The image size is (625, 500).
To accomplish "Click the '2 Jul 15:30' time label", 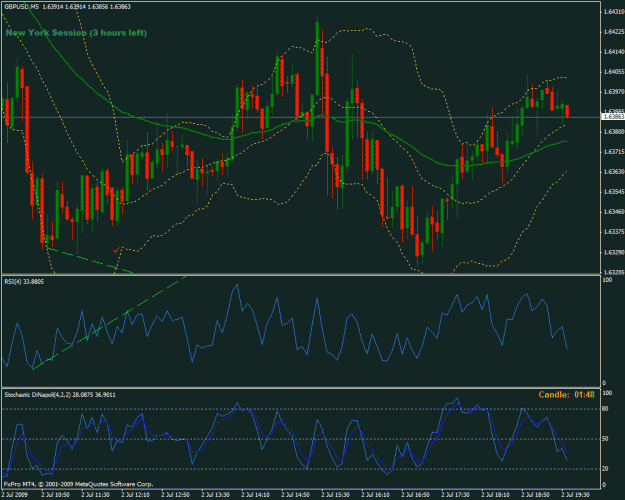I will coord(336,495).
